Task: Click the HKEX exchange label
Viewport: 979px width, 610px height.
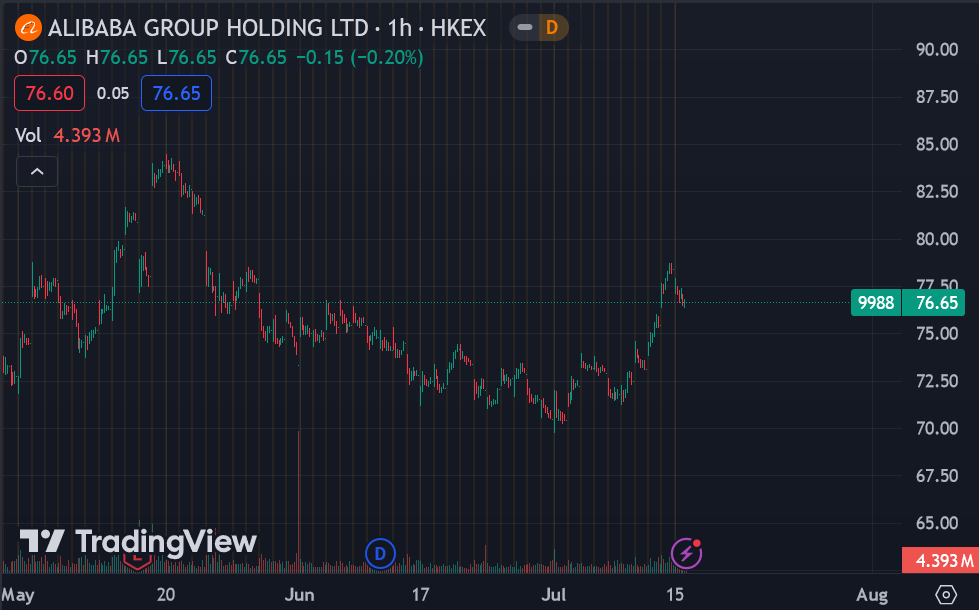Action: pos(458,28)
